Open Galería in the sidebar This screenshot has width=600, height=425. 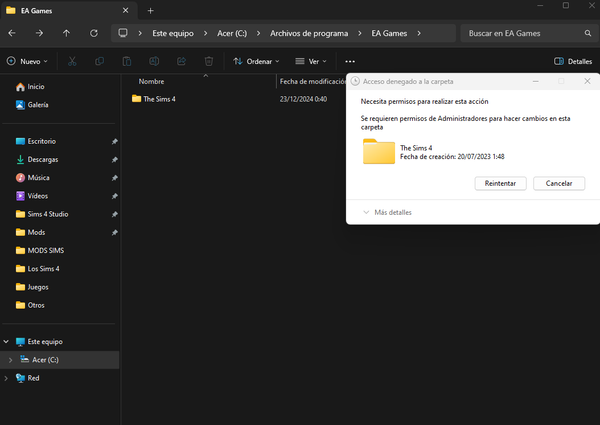click(x=32, y=105)
